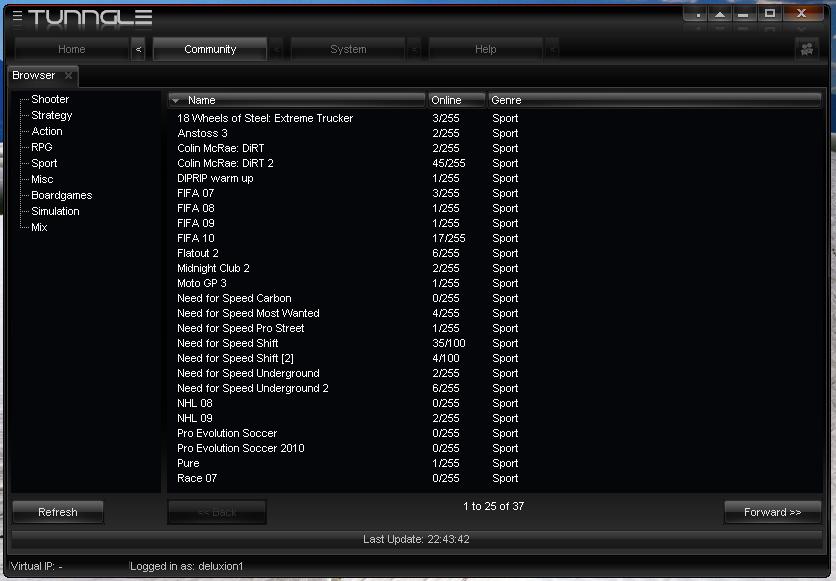Select the Strategy category
836x581 pixels.
tap(52, 115)
